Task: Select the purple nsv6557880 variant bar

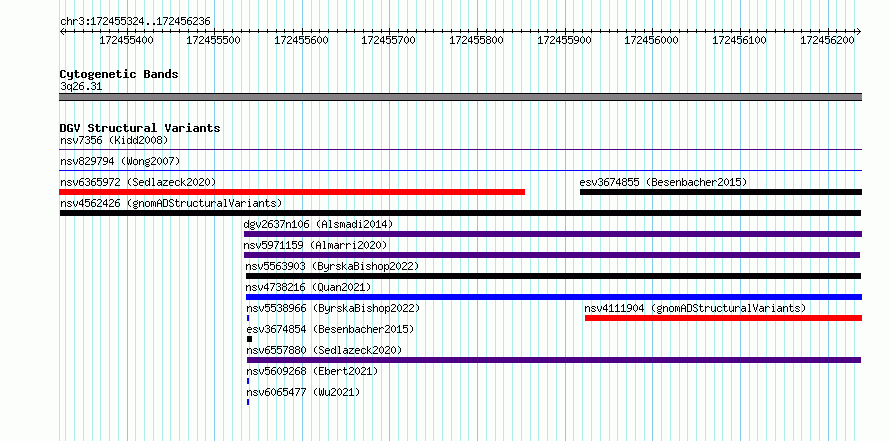Action: click(554, 360)
